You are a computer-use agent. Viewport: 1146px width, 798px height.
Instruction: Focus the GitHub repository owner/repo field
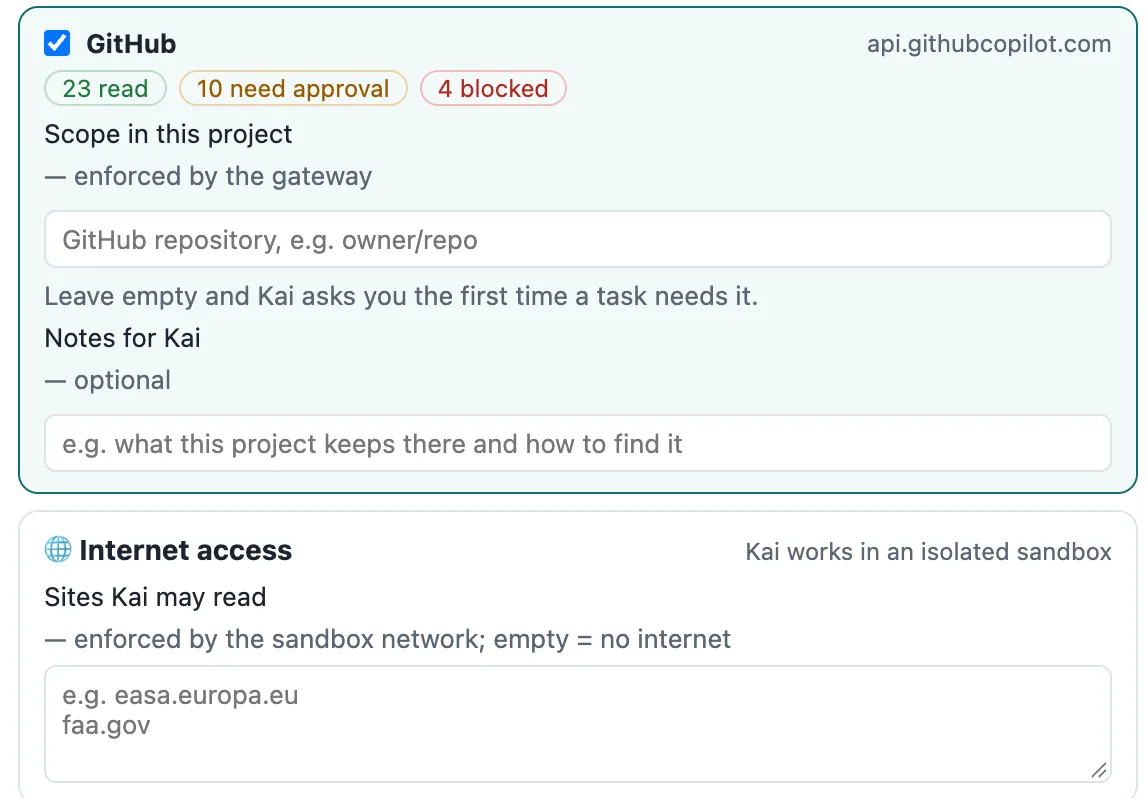point(578,240)
